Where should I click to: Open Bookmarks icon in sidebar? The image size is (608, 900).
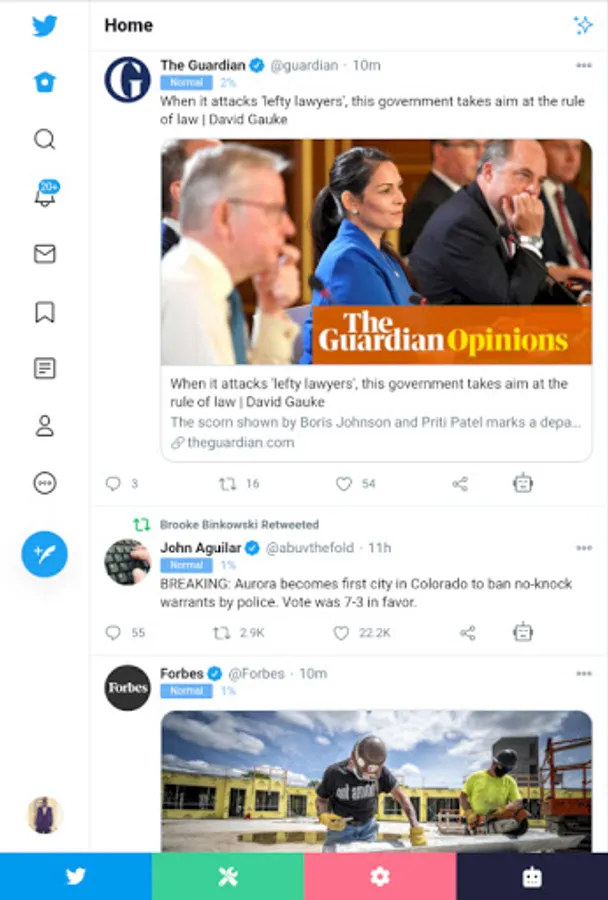coord(45,312)
